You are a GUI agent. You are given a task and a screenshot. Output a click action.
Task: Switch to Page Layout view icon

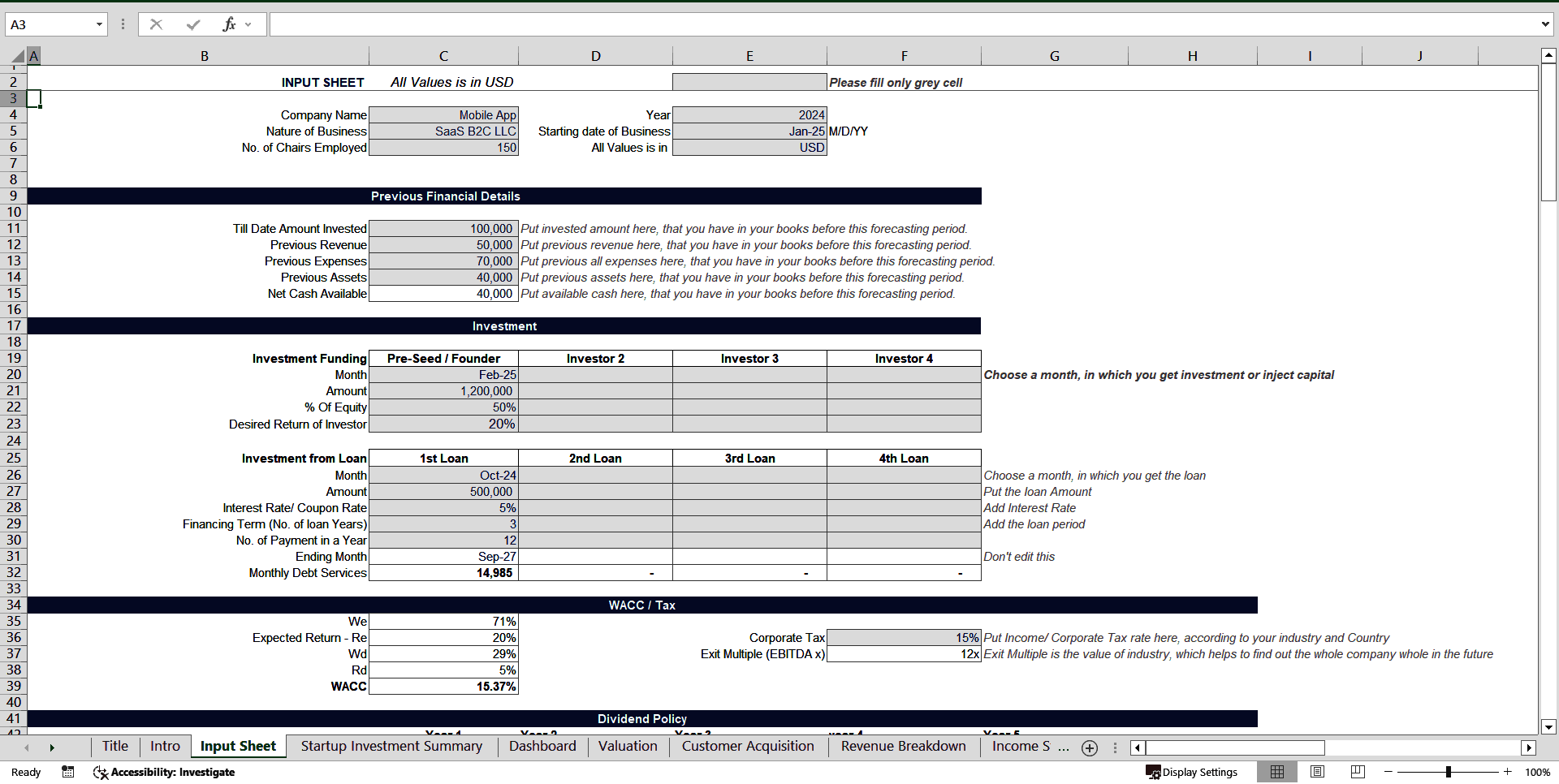(1317, 772)
